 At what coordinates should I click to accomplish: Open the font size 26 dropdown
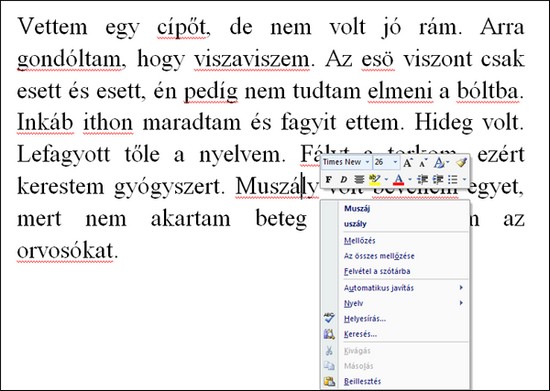click(395, 162)
